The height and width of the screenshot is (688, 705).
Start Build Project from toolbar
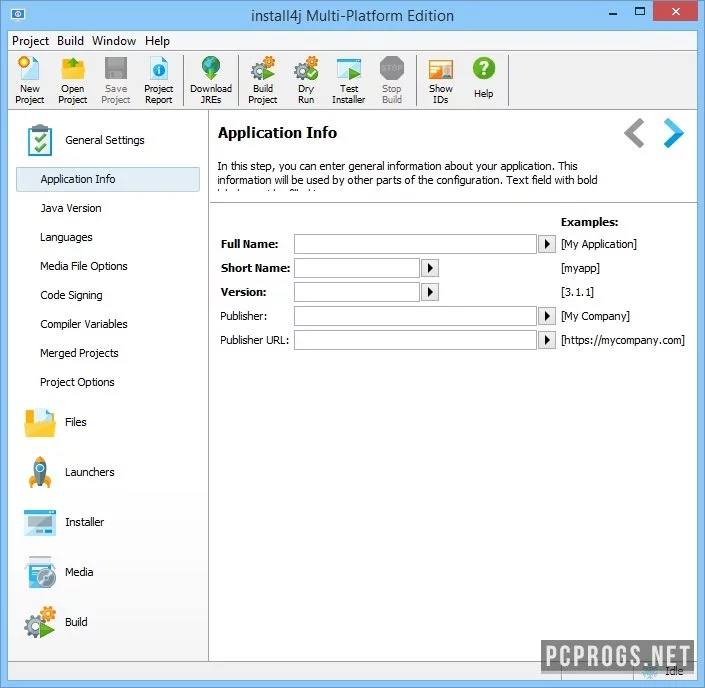pos(263,80)
